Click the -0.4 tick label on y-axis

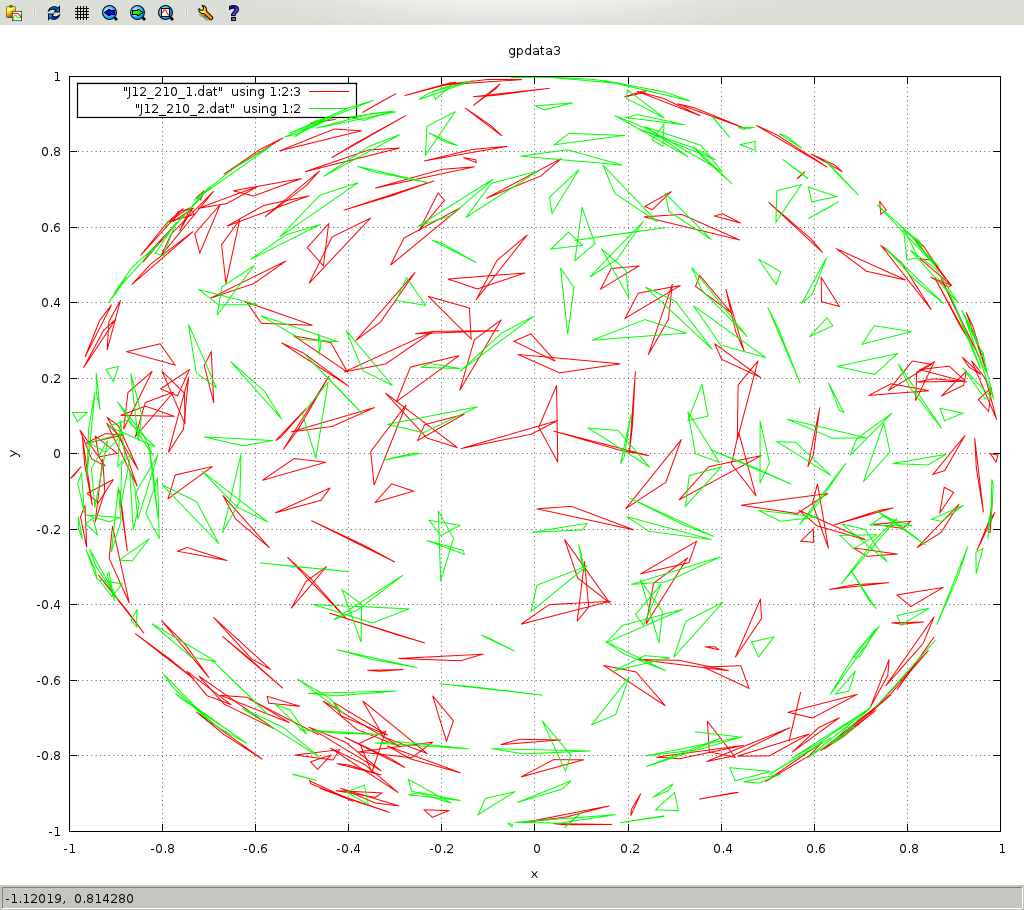46,605
